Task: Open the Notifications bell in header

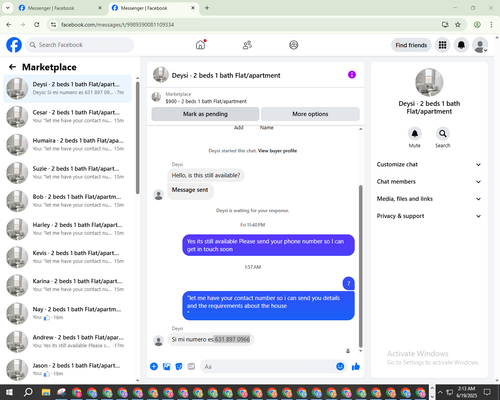Action: coord(461,45)
